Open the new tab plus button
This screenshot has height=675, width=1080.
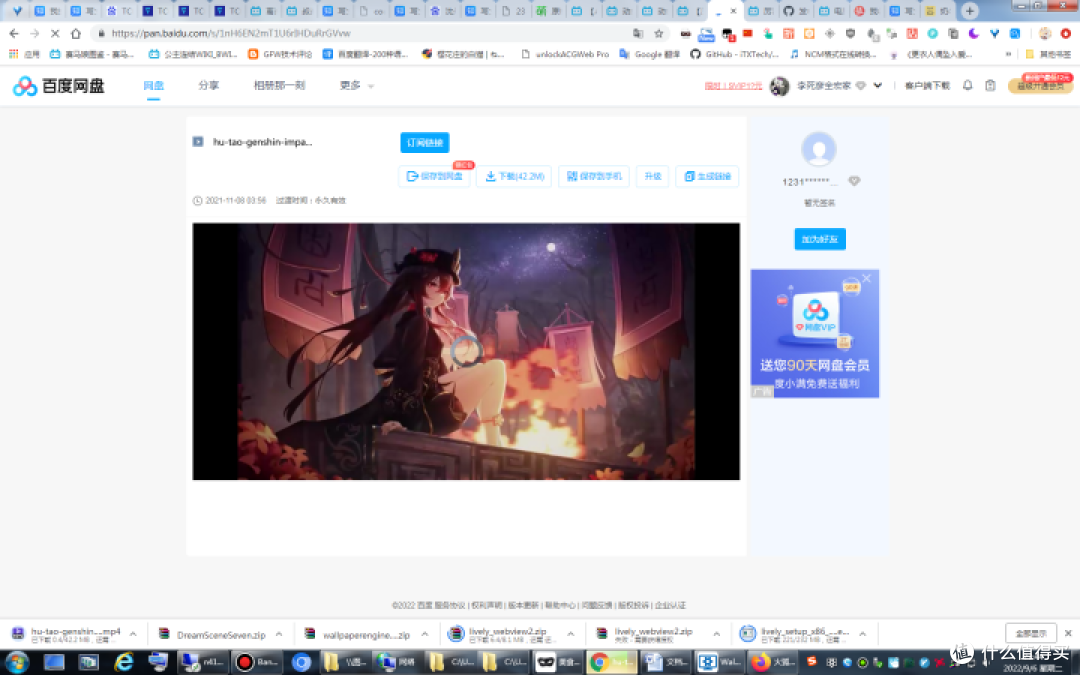tap(970, 10)
